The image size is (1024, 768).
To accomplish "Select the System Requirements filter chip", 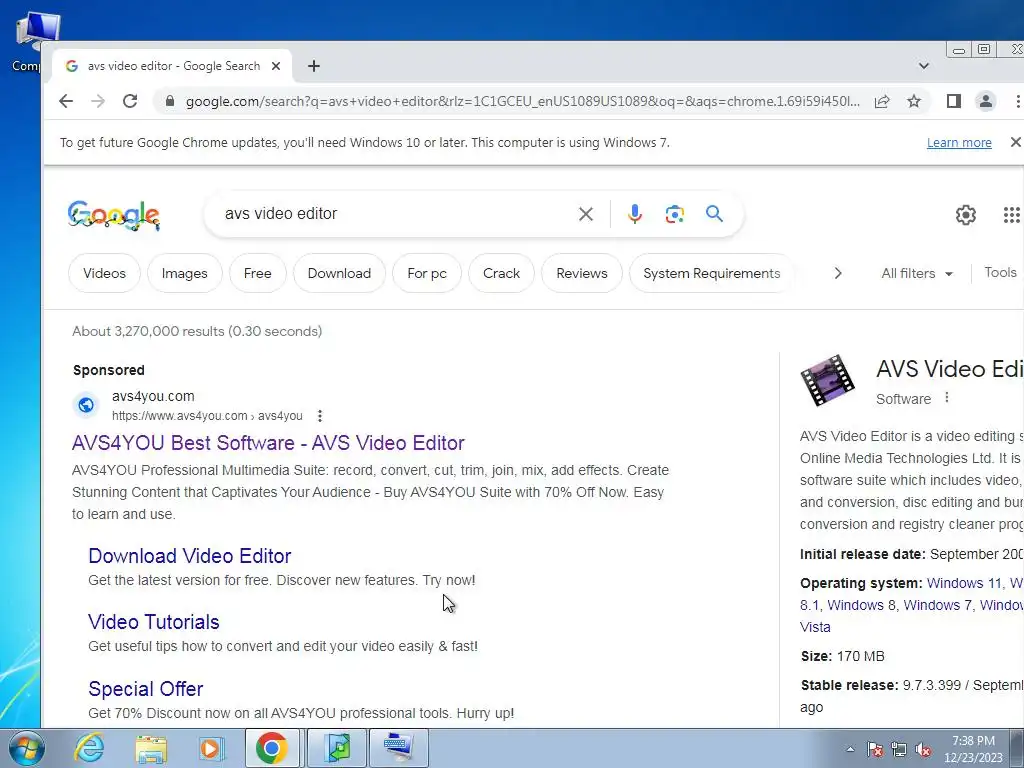I will 712,274.
